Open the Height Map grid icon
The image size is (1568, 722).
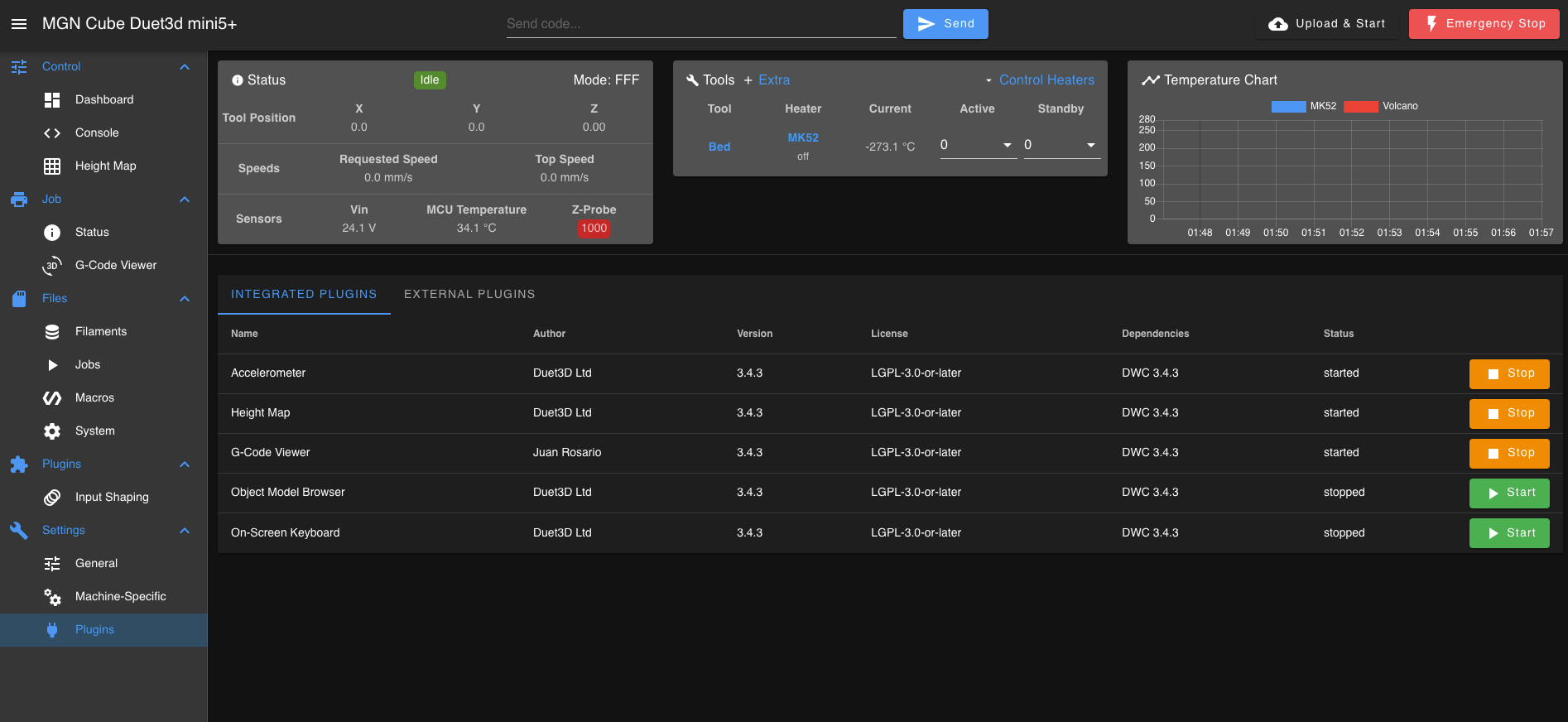coord(52,166)
